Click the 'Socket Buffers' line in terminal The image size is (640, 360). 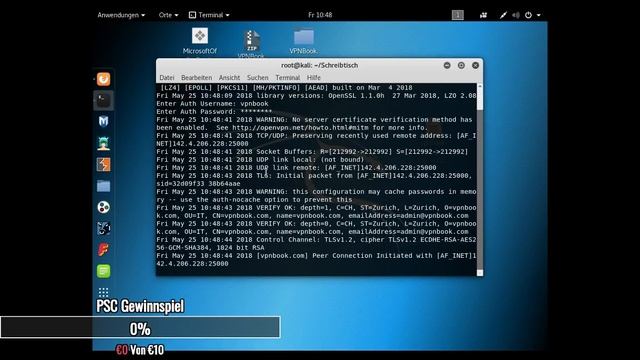click(x=312, y=151)
